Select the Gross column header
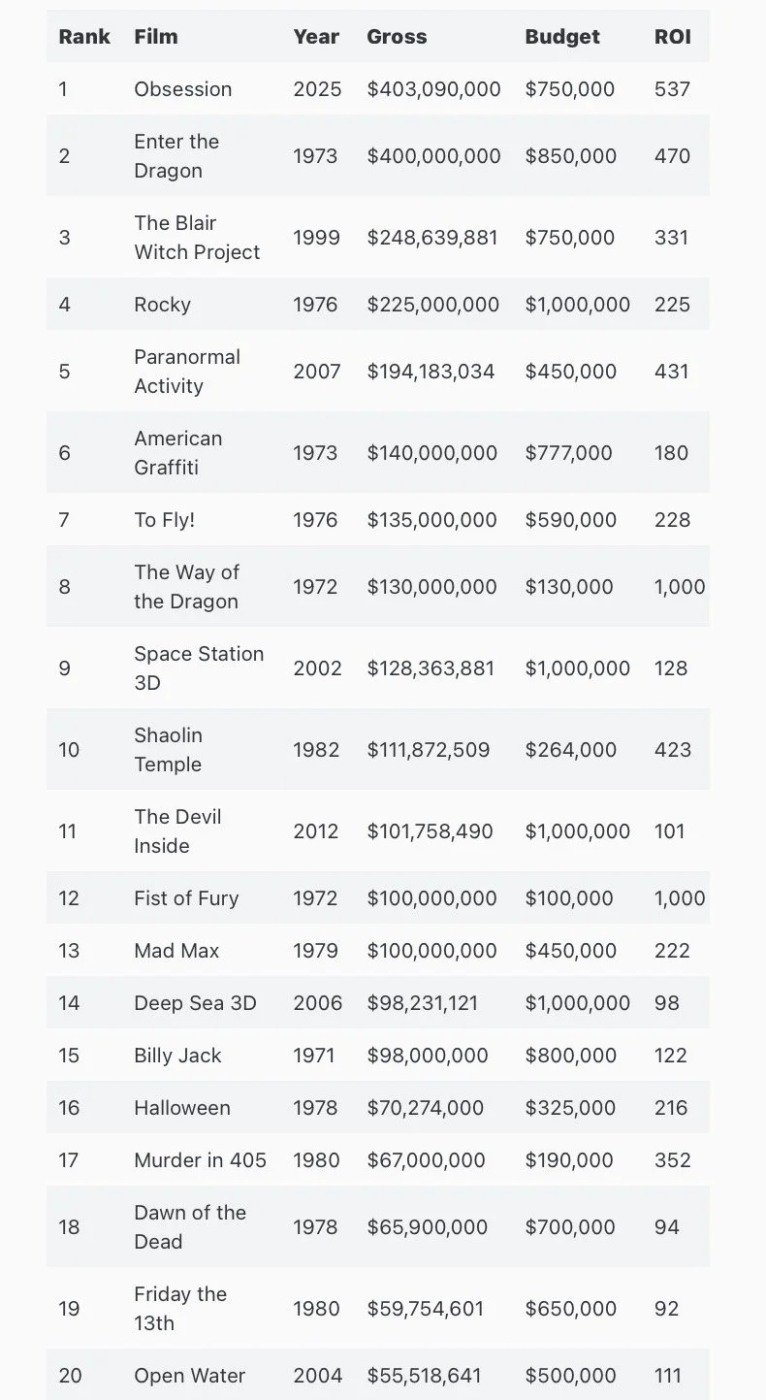Image resolution: width=766 pixels, height=1400 pixels. pyautogui.click(x=397, y=37)
